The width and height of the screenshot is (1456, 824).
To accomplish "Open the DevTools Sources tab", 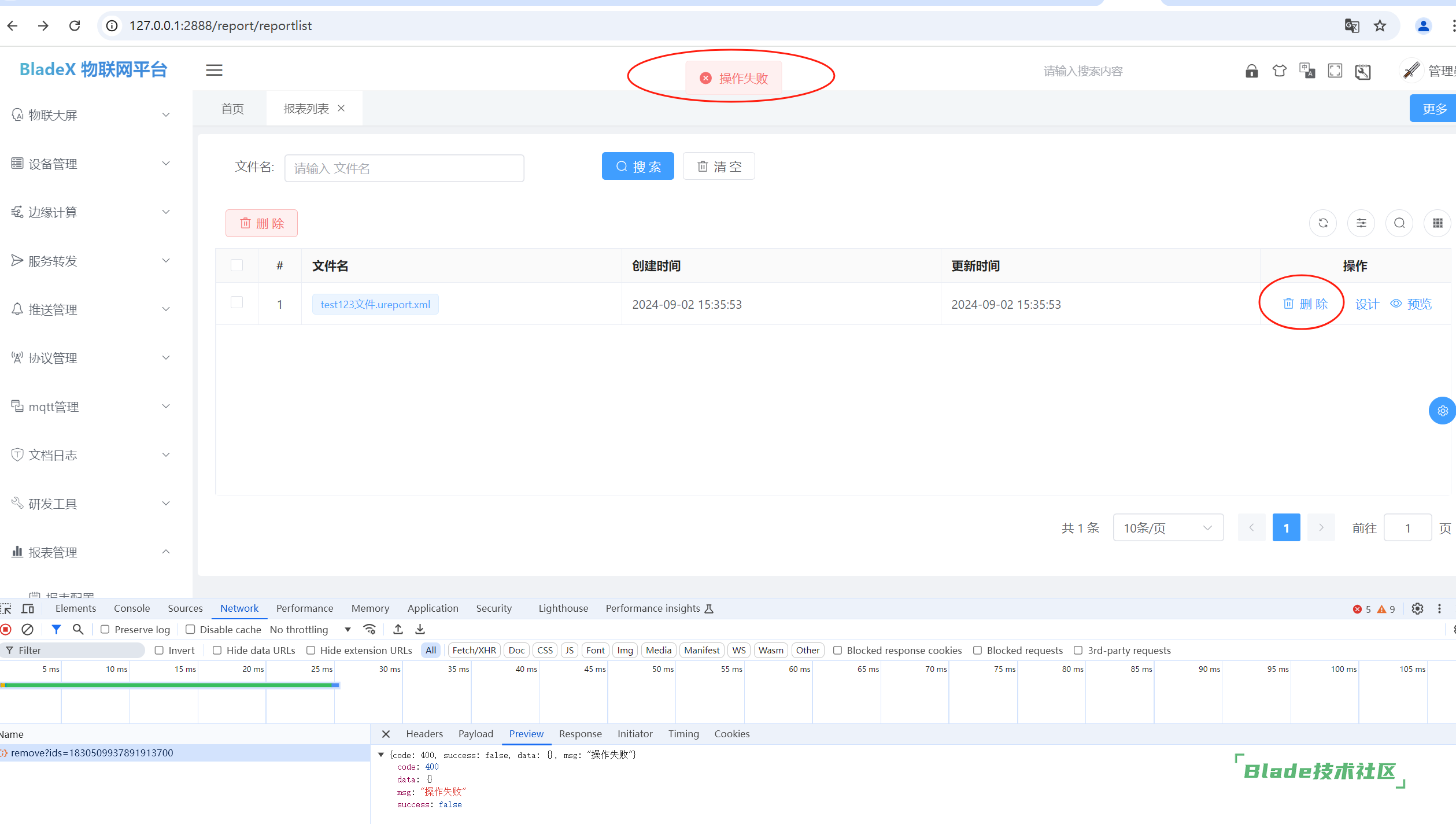I will pyautogui.click(x=185, y=608).
